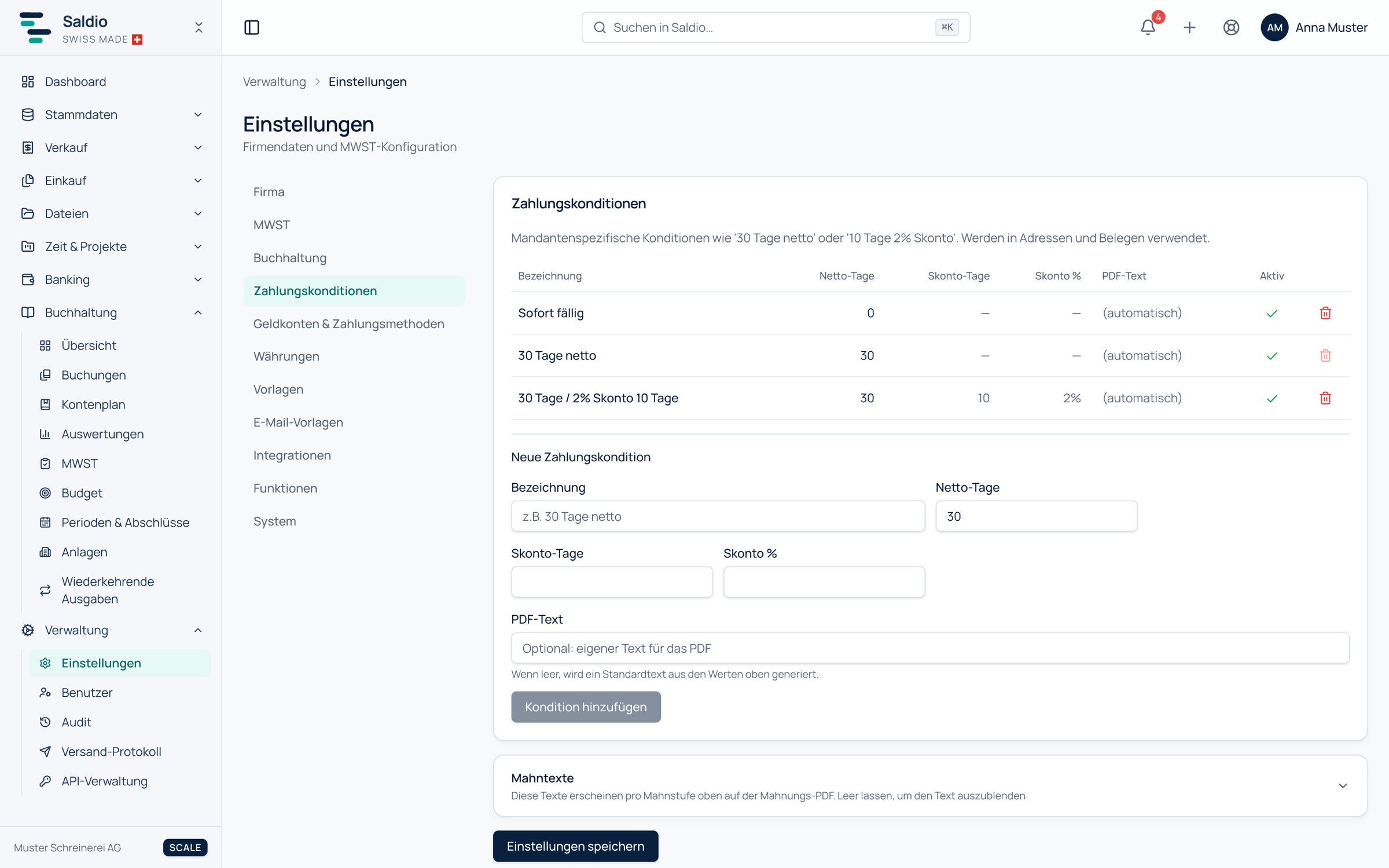The image size is (1389, 868).
Task: Open API-Verwaltung page
Action: click(120, 781)
